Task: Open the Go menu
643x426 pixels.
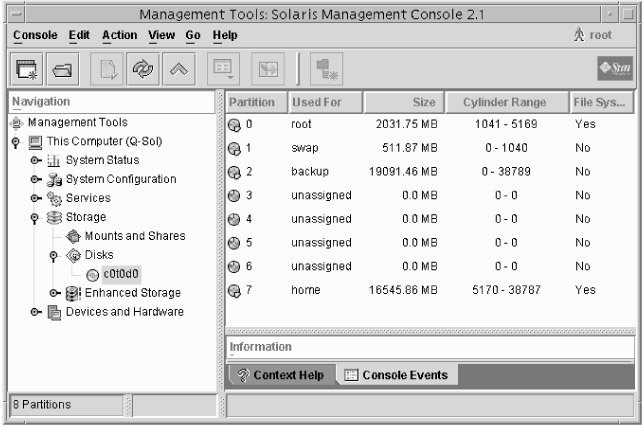Action: coord(192,35)
